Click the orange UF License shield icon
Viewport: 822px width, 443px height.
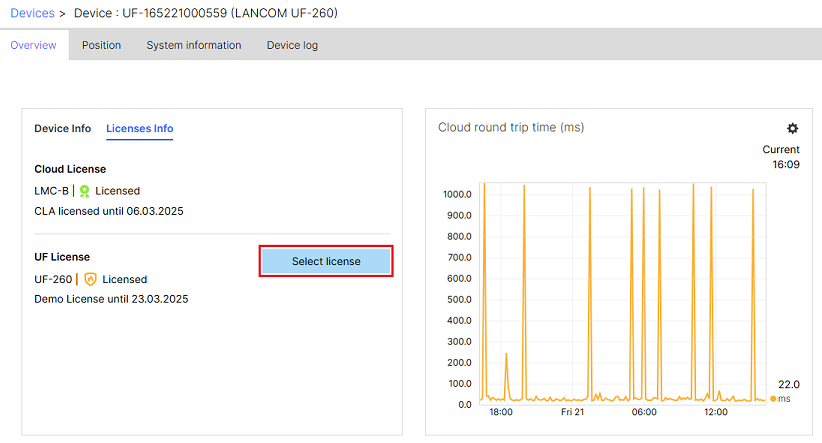click(90, 279)
